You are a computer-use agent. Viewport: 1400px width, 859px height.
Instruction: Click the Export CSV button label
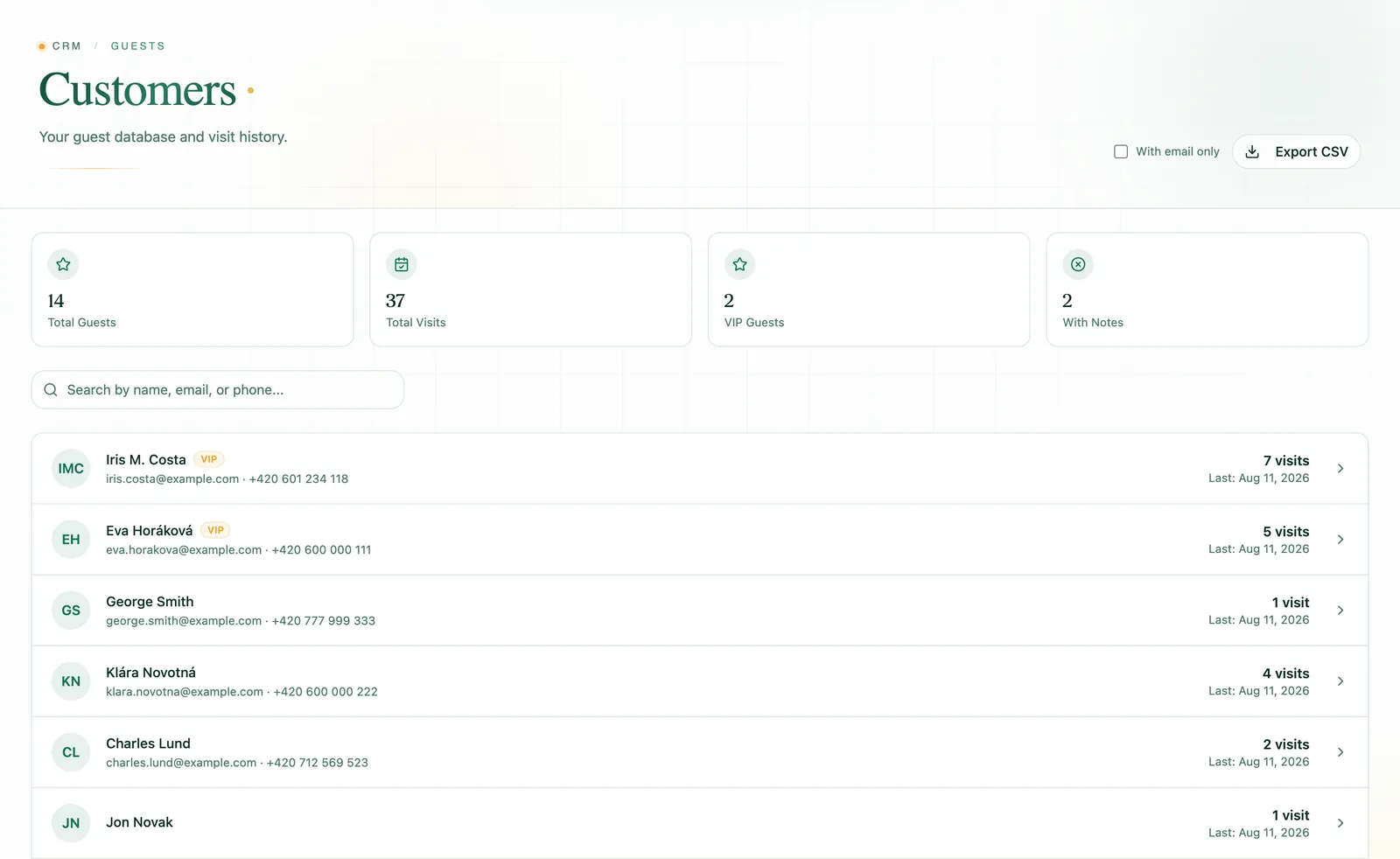point(1312,151)
